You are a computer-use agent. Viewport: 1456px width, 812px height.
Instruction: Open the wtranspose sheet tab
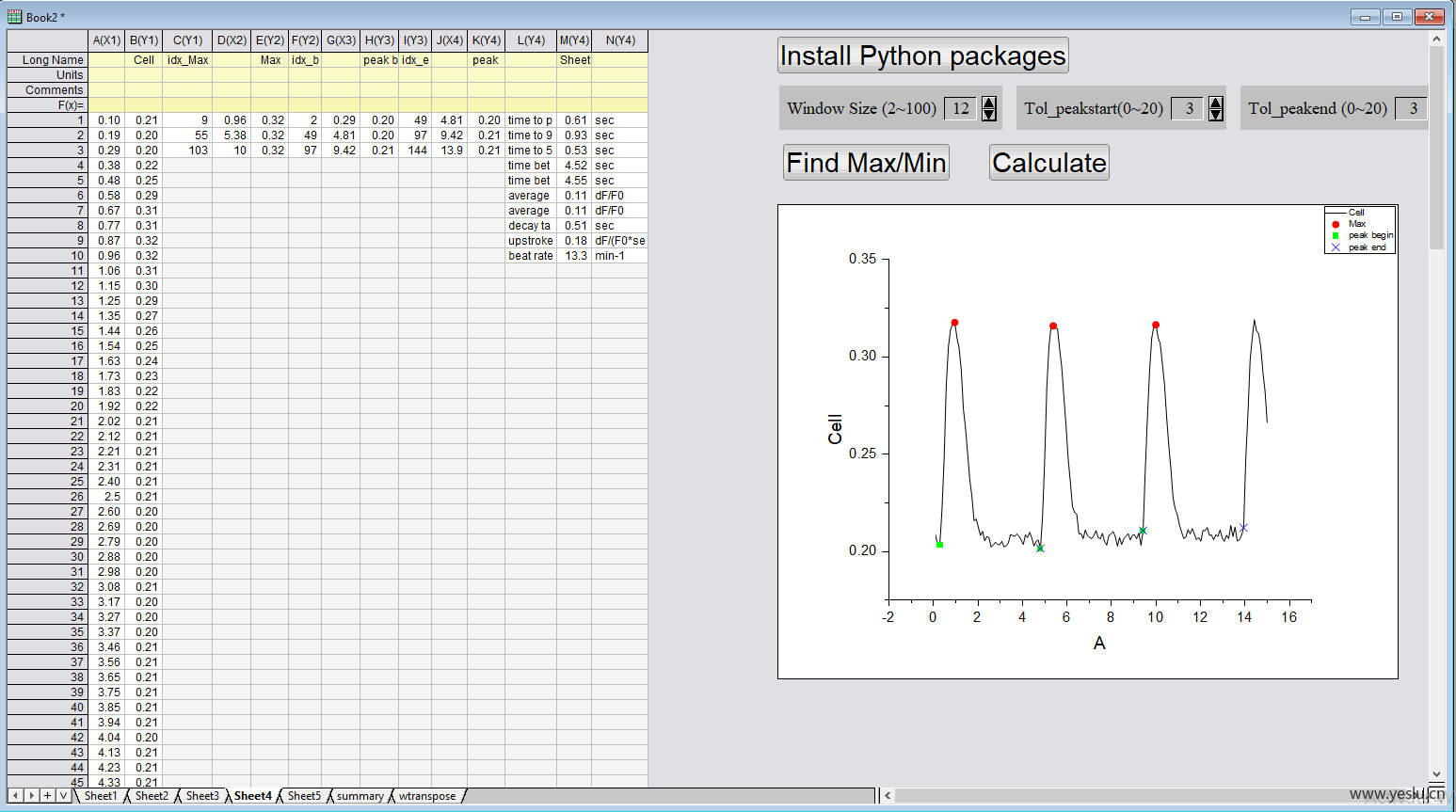tap(427, 796)
